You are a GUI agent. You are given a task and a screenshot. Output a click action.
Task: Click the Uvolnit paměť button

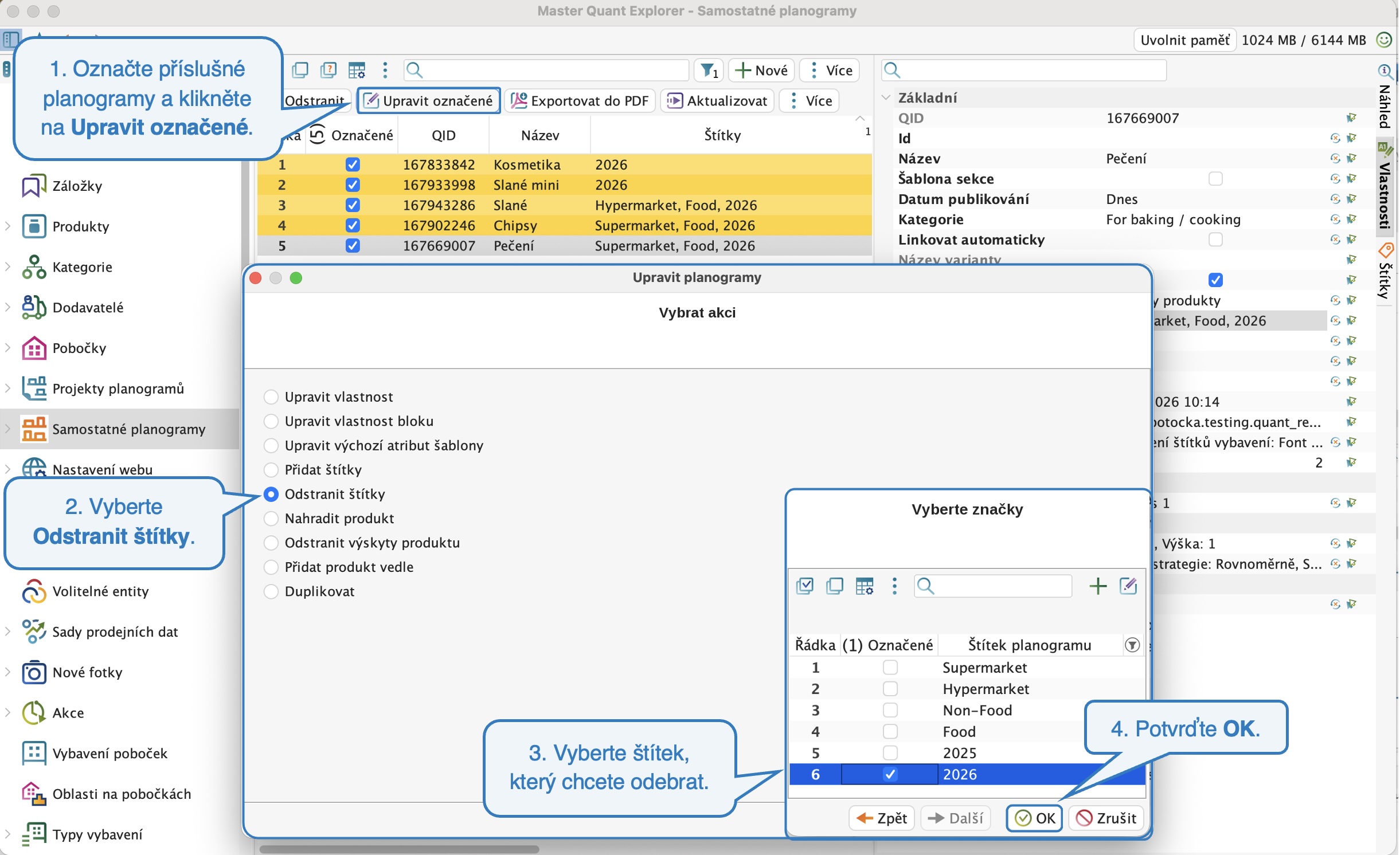point(1184,40)
